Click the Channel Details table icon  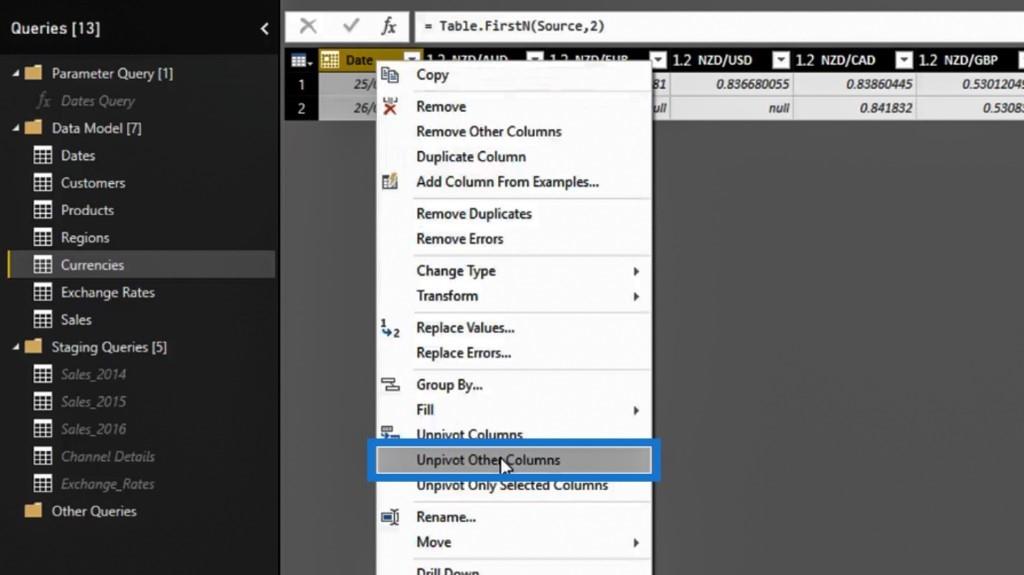[43, 456]
